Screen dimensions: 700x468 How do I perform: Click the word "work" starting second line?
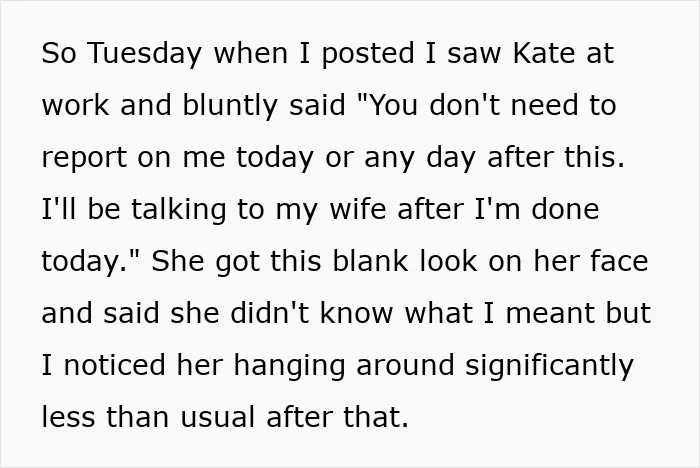coord(75,105)
